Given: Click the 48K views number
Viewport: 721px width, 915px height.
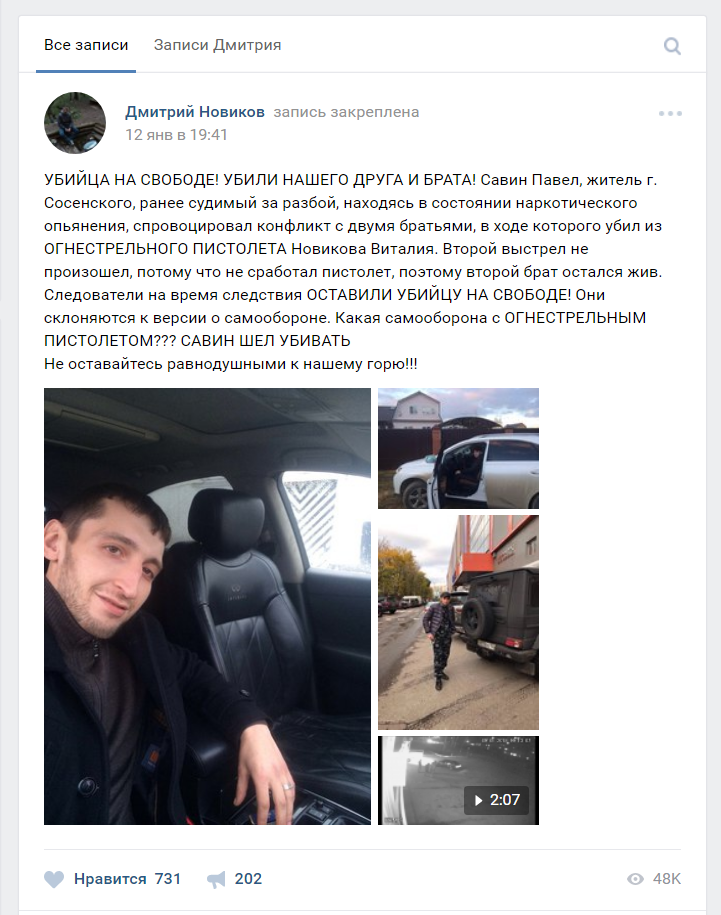Looking at the screenshot, I should click(x=667, y=879).
